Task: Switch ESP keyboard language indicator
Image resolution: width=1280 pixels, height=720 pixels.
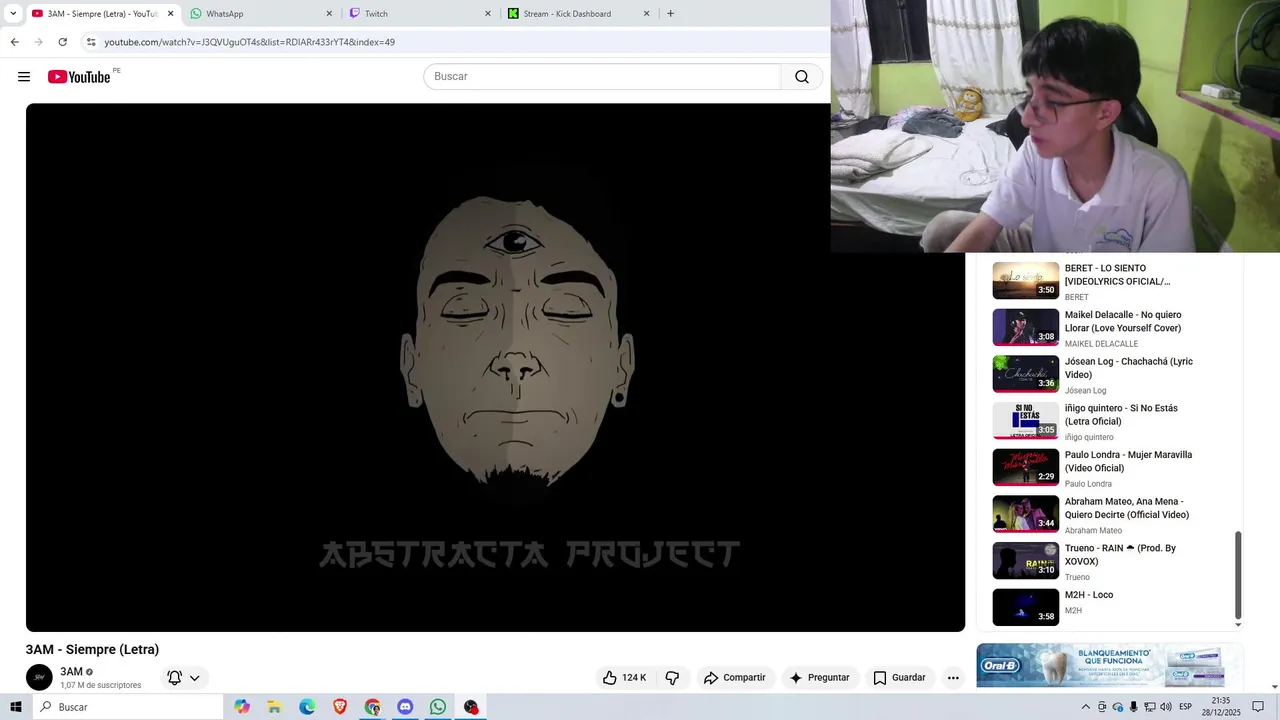Action: tap(1186, 707)
